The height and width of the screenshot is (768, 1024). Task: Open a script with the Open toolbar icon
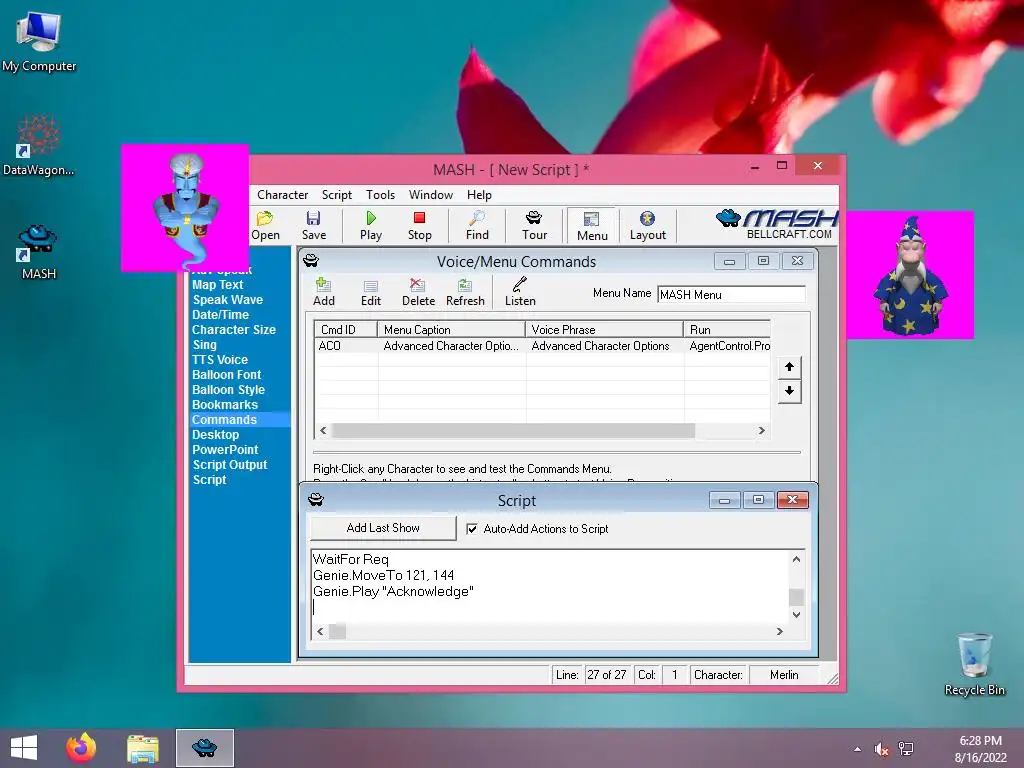pos(265,225)
